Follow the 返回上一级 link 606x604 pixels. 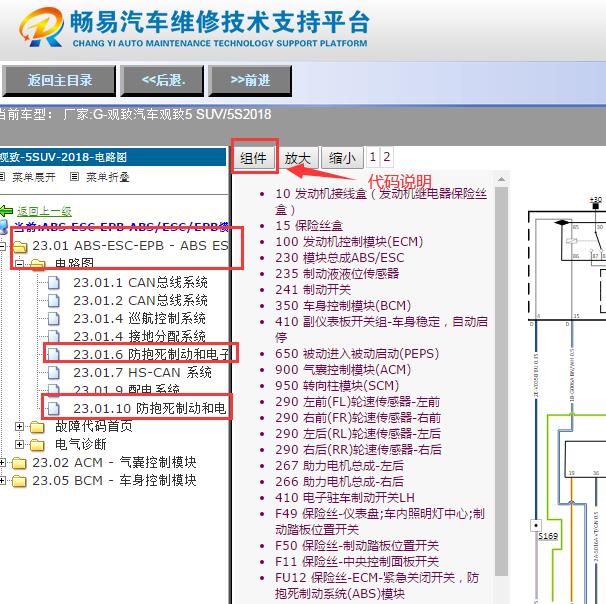tap(44, 211)
